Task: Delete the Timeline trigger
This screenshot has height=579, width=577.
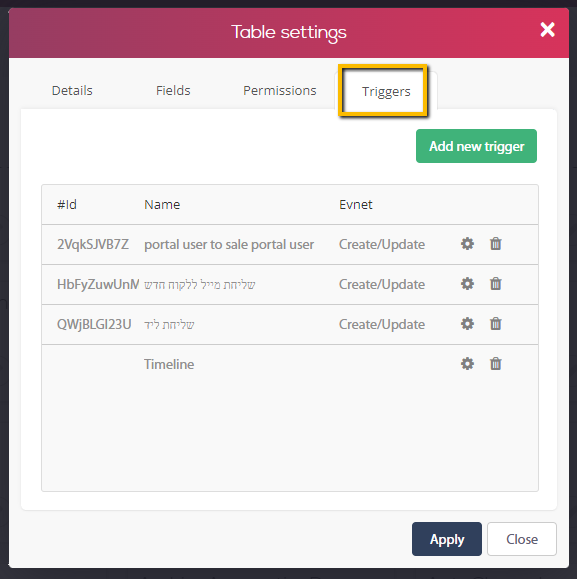Action: pos(495,364)
